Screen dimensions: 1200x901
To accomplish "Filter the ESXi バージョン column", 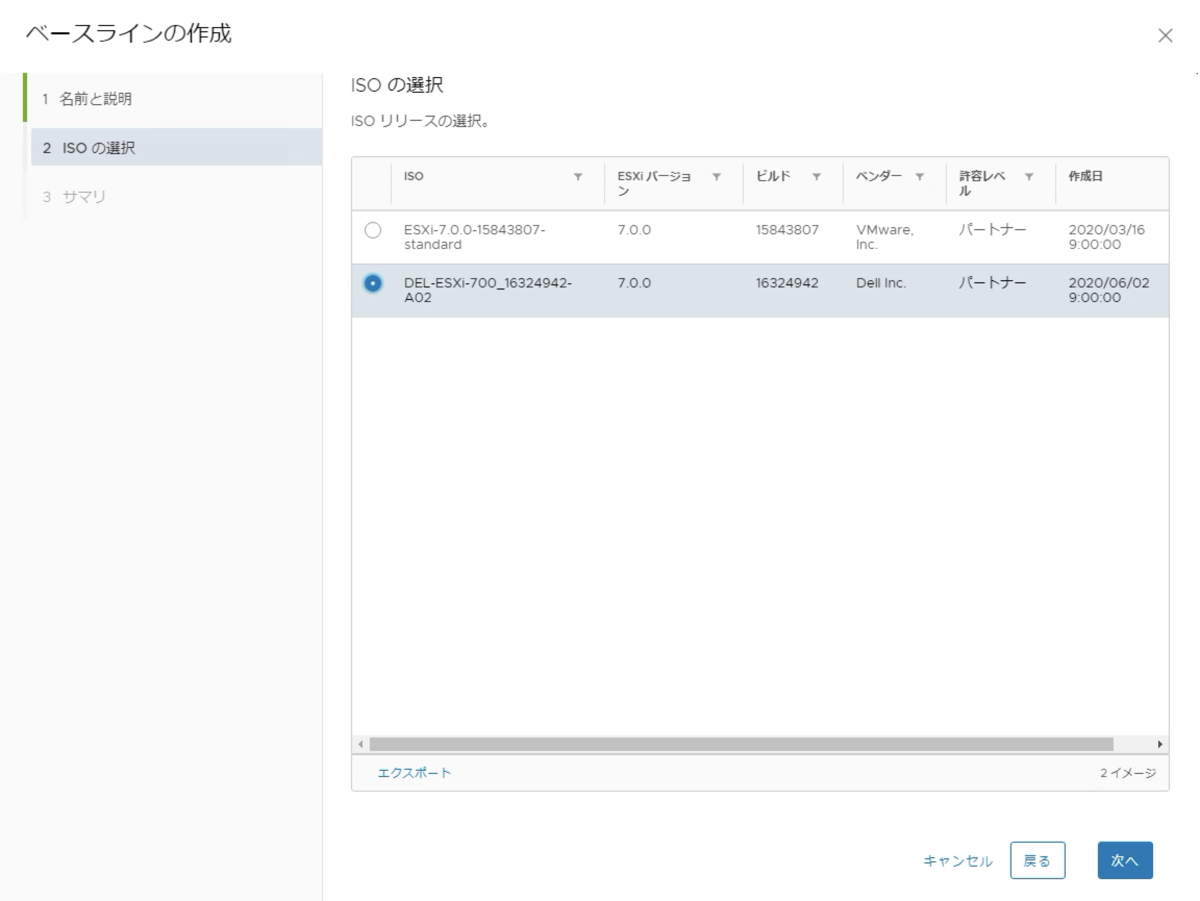I will pos(715,177).
